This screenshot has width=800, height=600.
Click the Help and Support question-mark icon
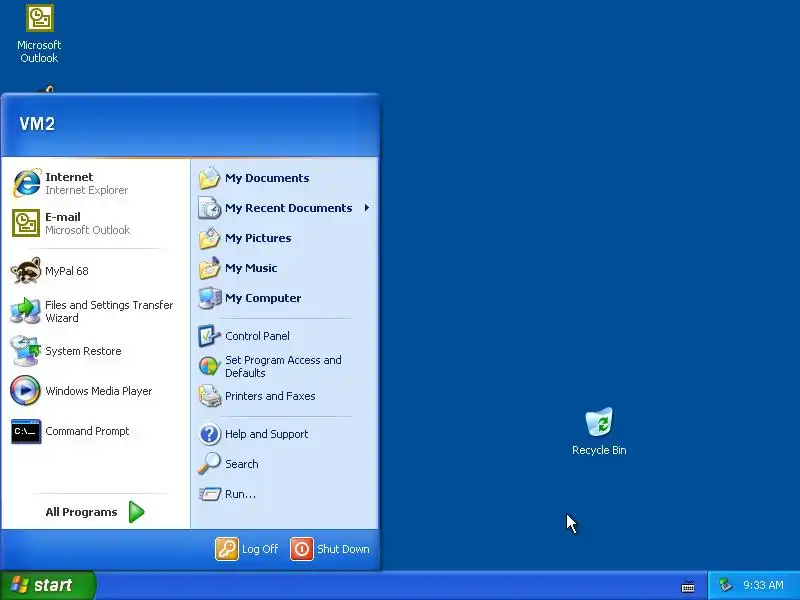point(209,434)
